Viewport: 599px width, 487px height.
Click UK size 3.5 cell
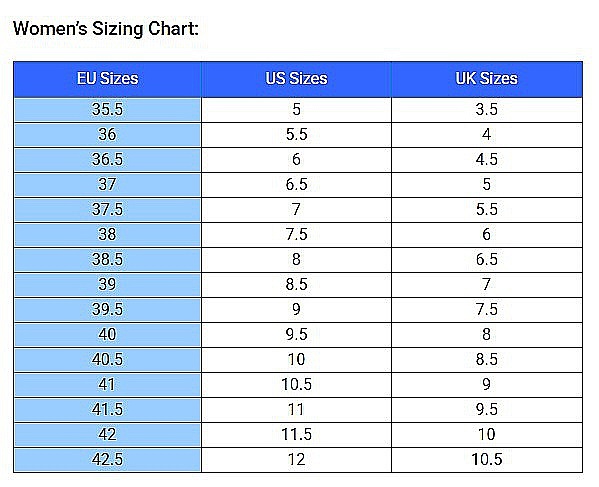pyautogui.click(x=487, y=110)
